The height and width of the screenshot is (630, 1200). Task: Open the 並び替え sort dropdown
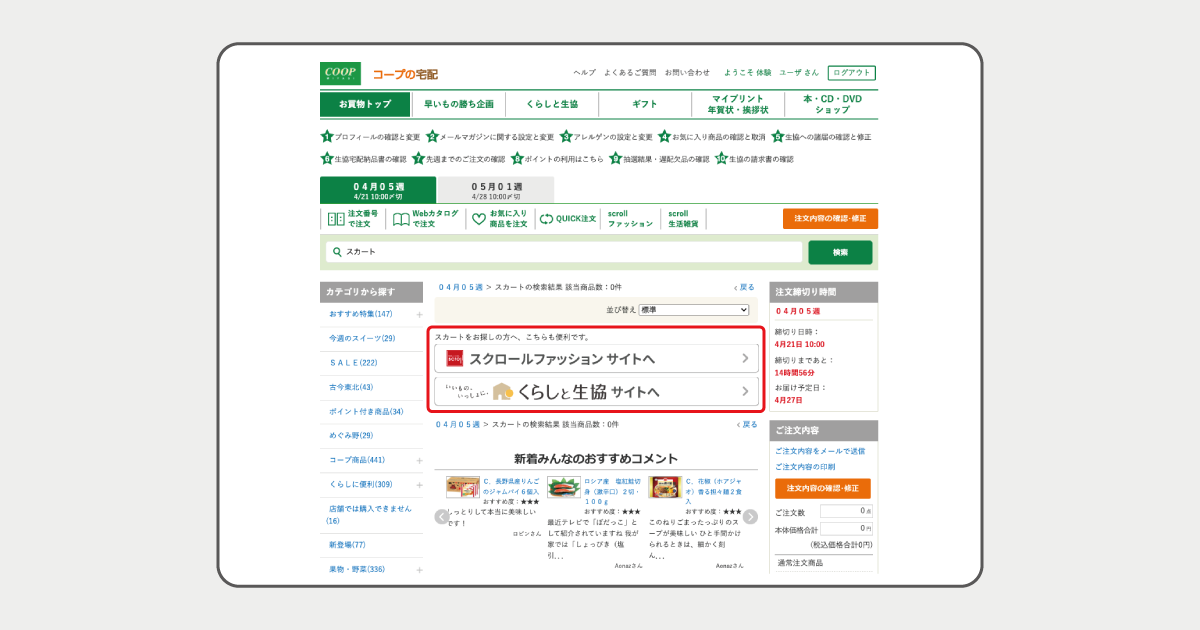coord(694,311)
